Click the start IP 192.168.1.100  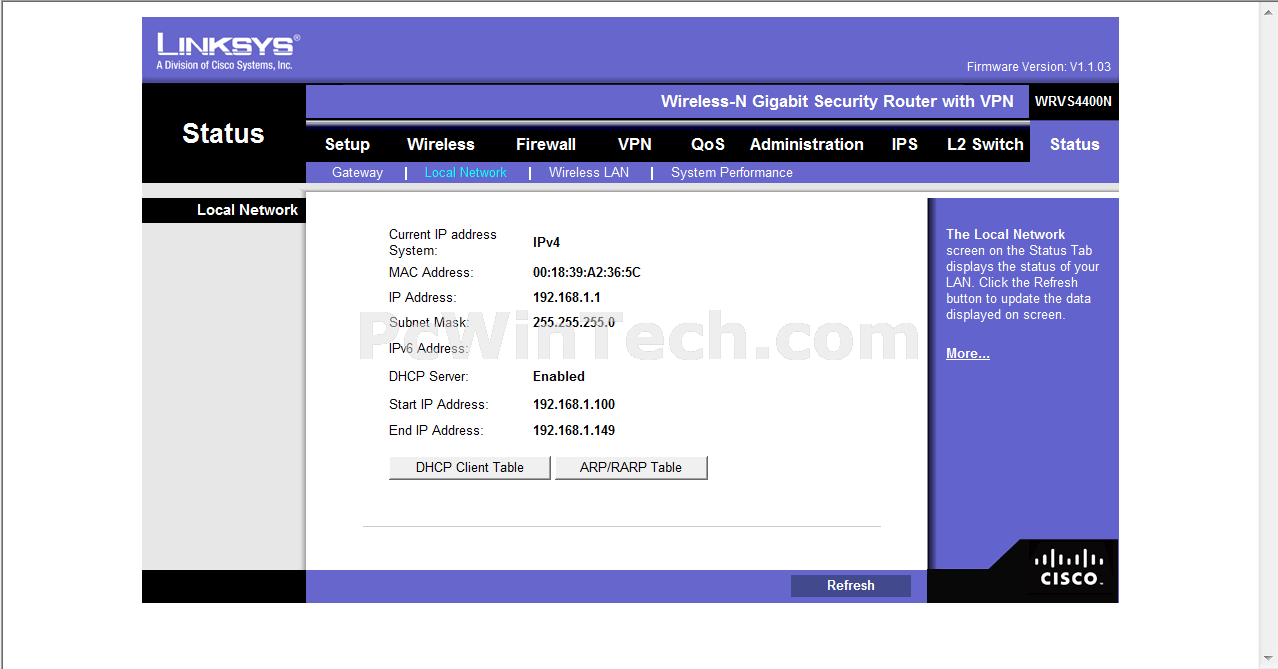[x=574, y=405]
